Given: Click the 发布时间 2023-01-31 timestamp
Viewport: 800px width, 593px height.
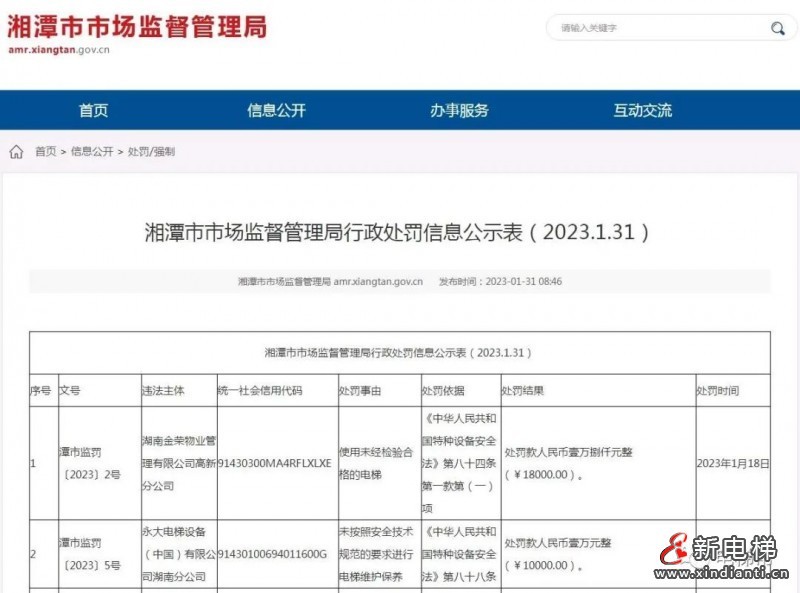Looking at the screenshot, I should (x=501, y=282).
